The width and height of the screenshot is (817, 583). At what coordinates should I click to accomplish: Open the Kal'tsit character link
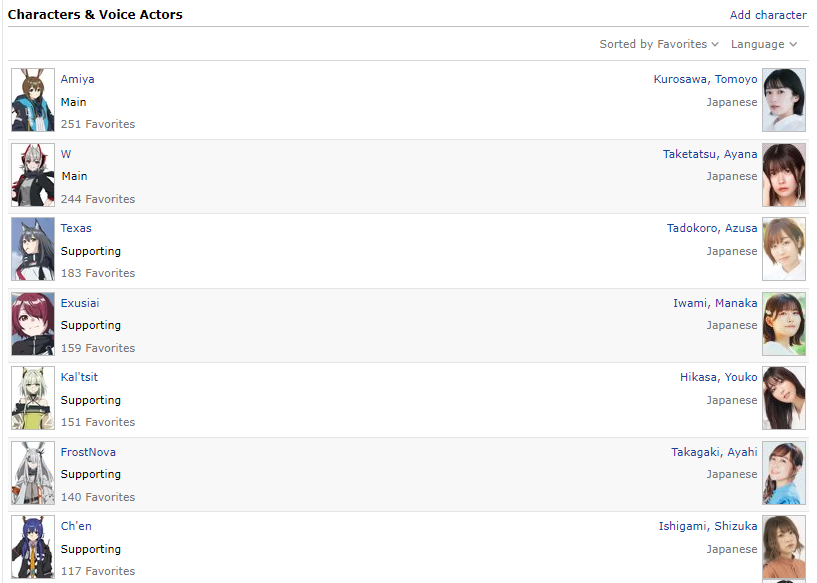pos(79,377)
